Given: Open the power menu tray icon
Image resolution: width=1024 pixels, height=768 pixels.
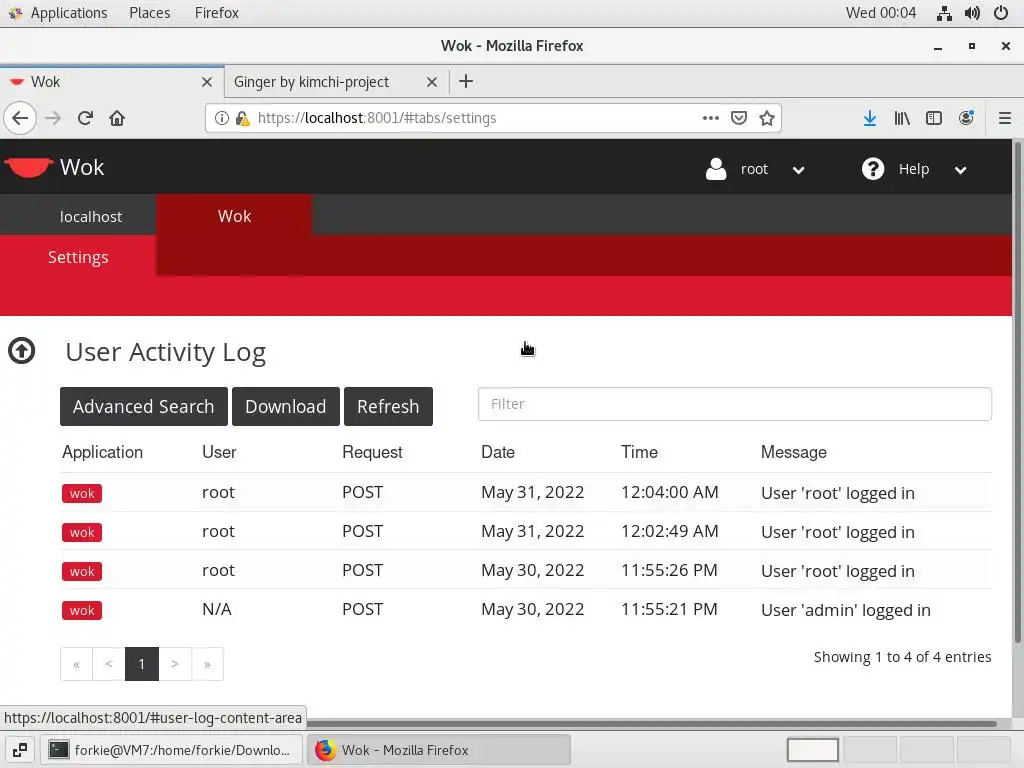Looking at the screenshot, I should pos(1000,13).
